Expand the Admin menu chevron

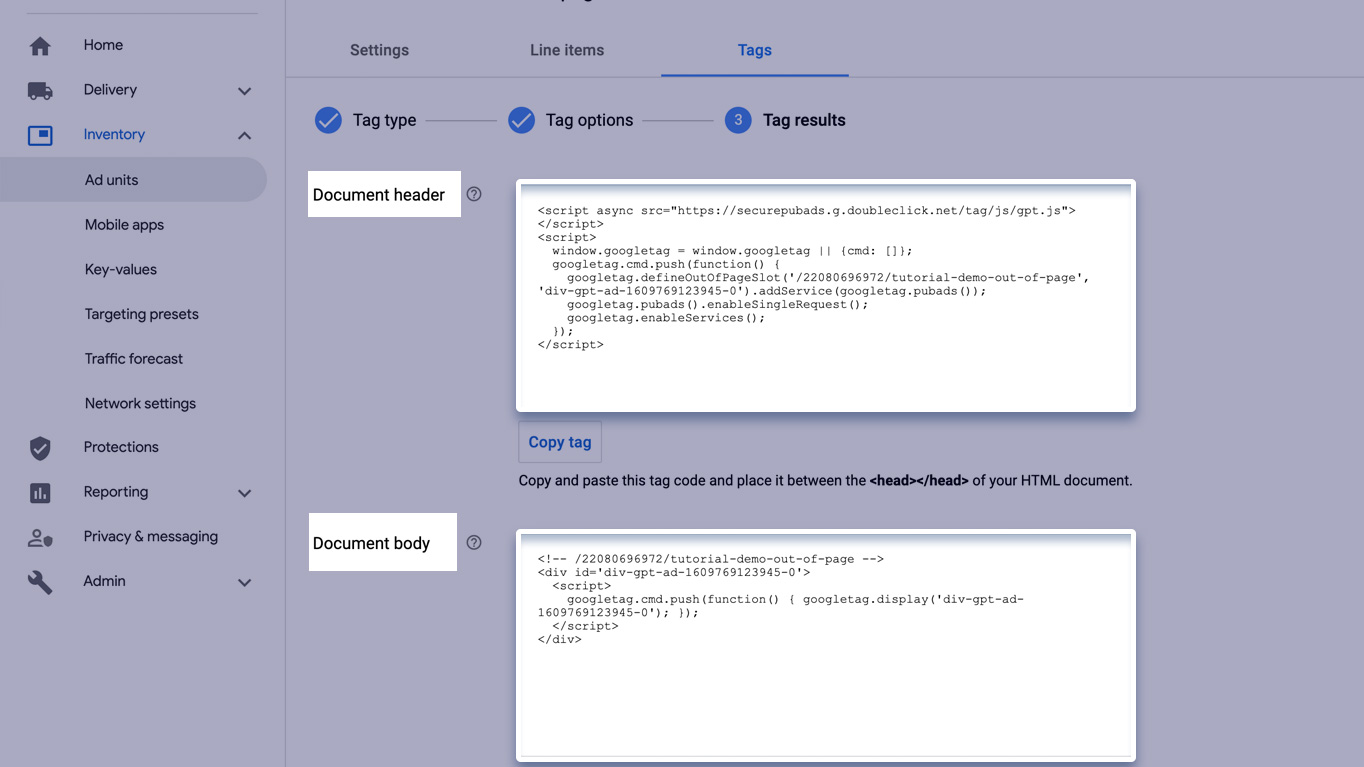pyautogui.click(x=244, y=582)
